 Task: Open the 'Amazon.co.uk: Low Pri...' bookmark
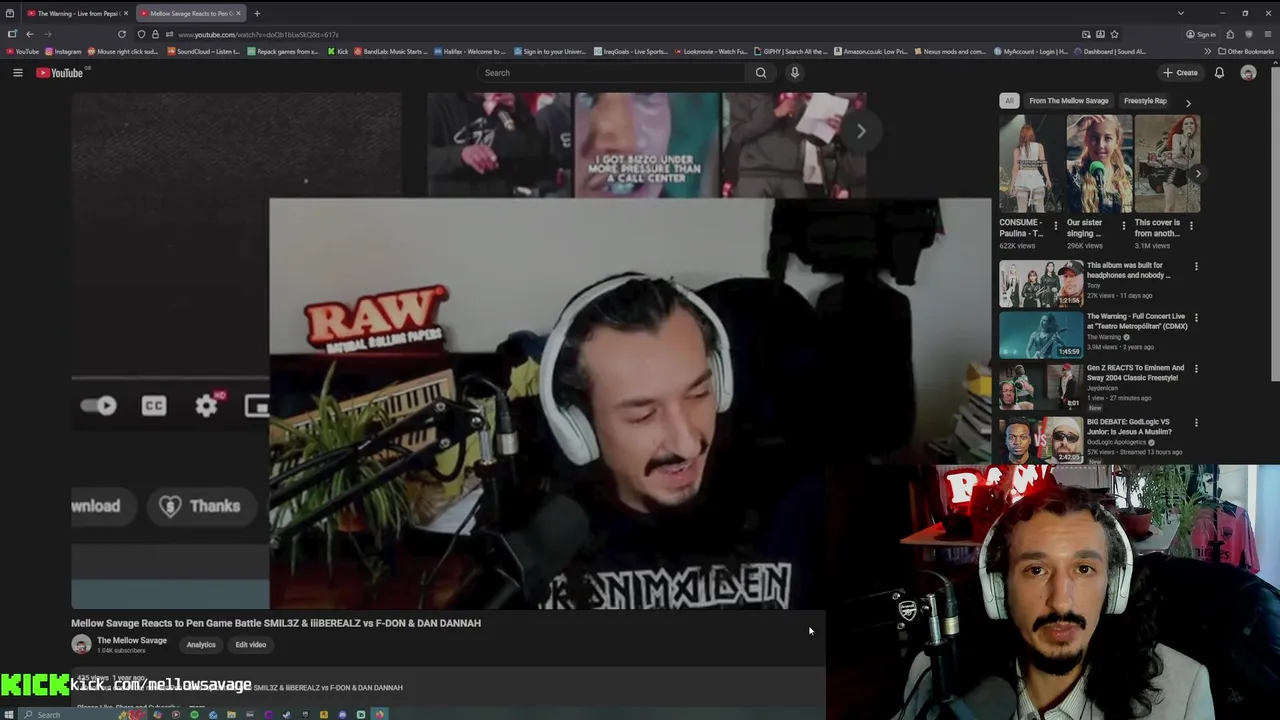870,51
